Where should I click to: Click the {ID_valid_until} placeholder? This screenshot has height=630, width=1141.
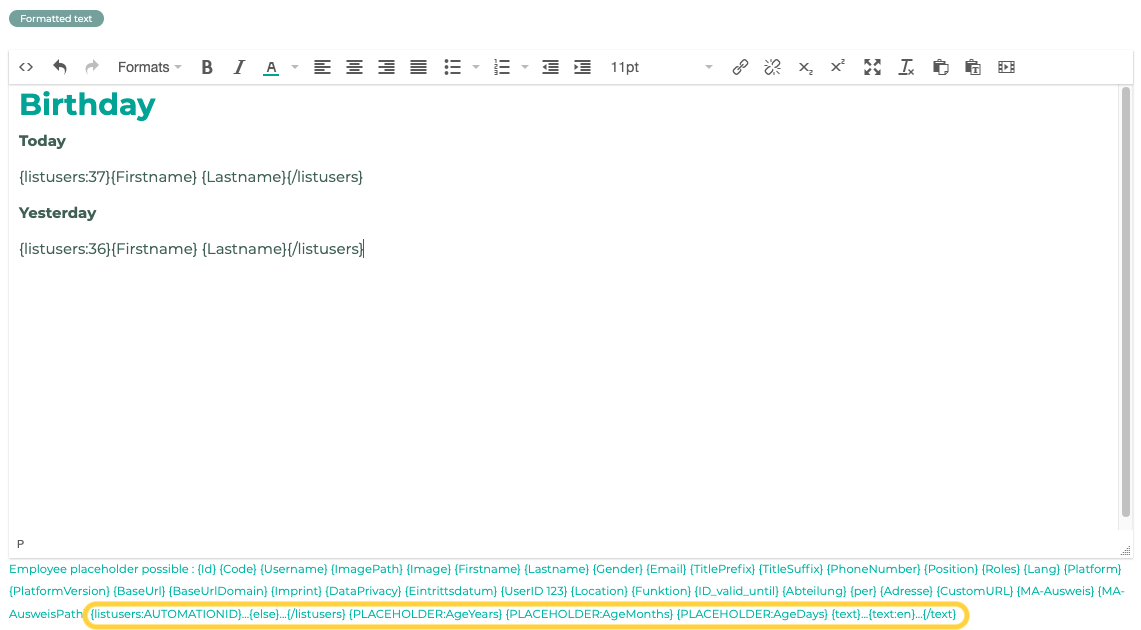[x=736, y=591]
